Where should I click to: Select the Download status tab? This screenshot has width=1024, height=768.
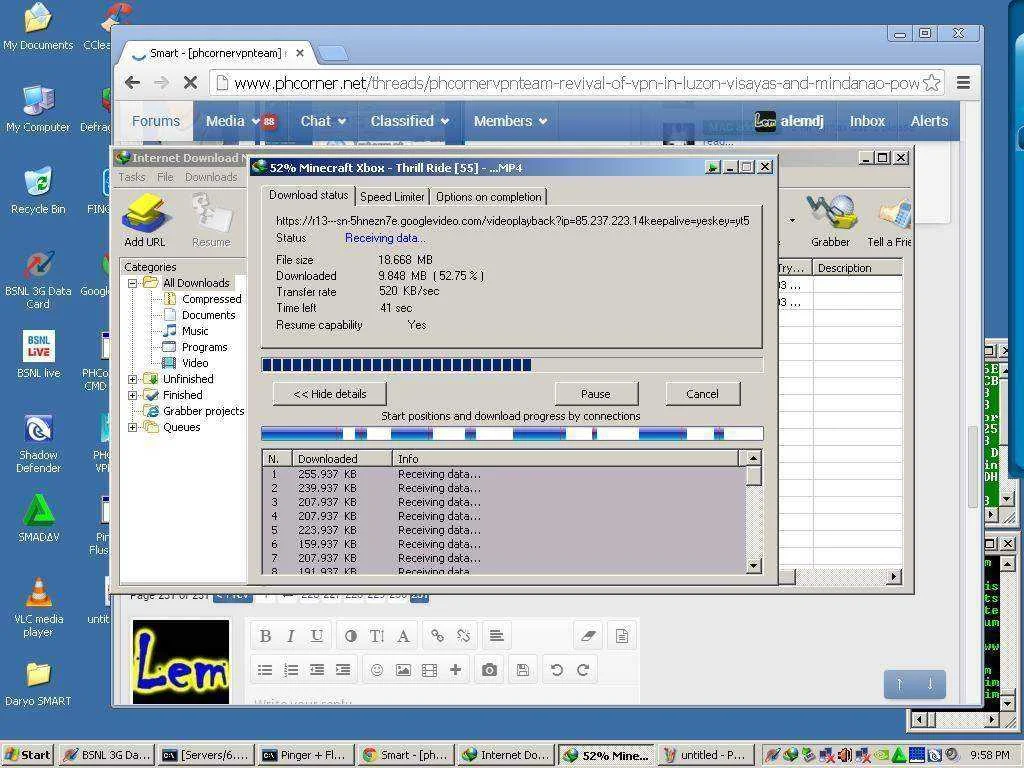(x=308, y=195)
